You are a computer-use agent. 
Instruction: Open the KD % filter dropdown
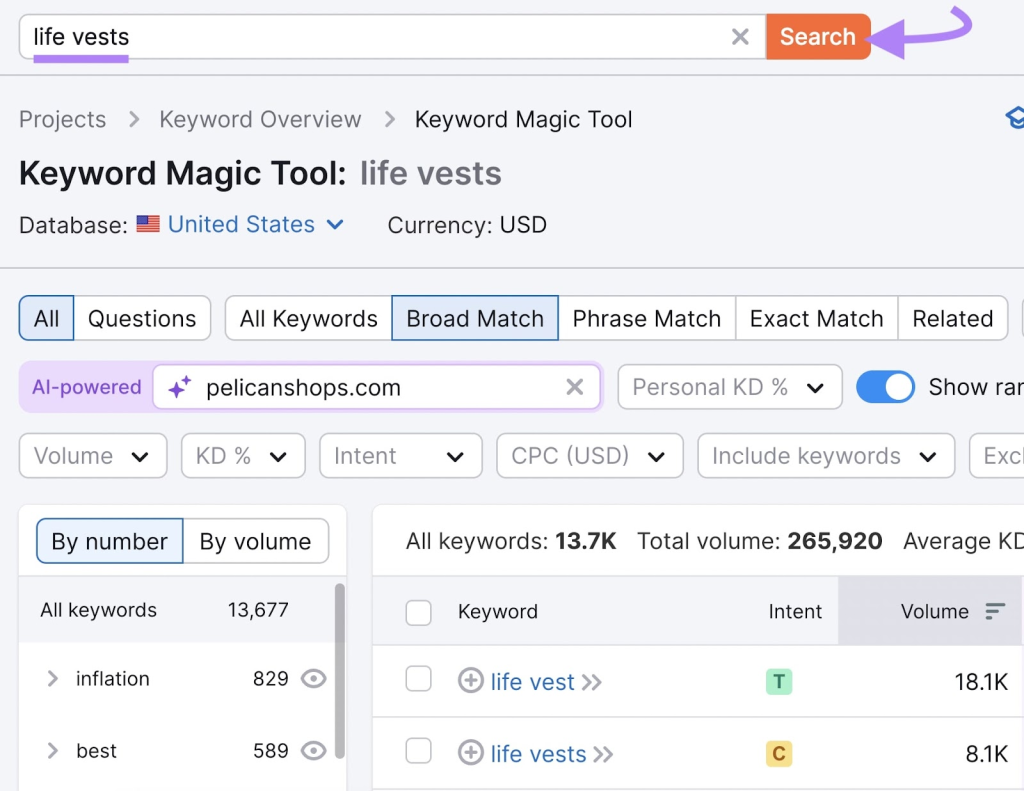[x=242, y=456]
